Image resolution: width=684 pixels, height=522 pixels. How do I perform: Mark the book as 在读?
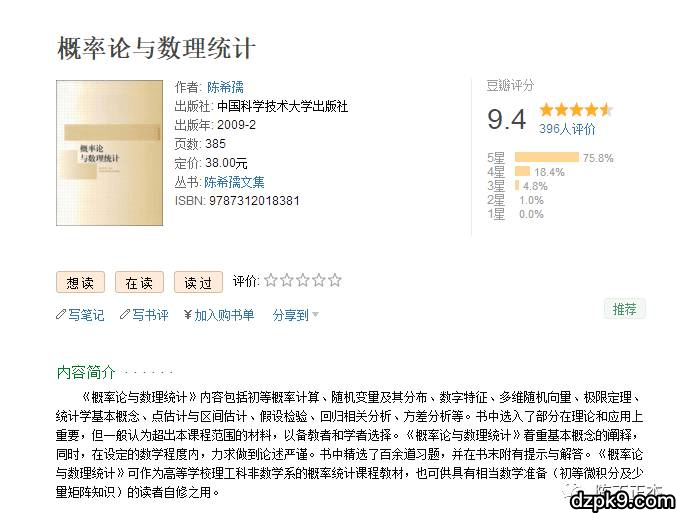[x=139, y=283]
